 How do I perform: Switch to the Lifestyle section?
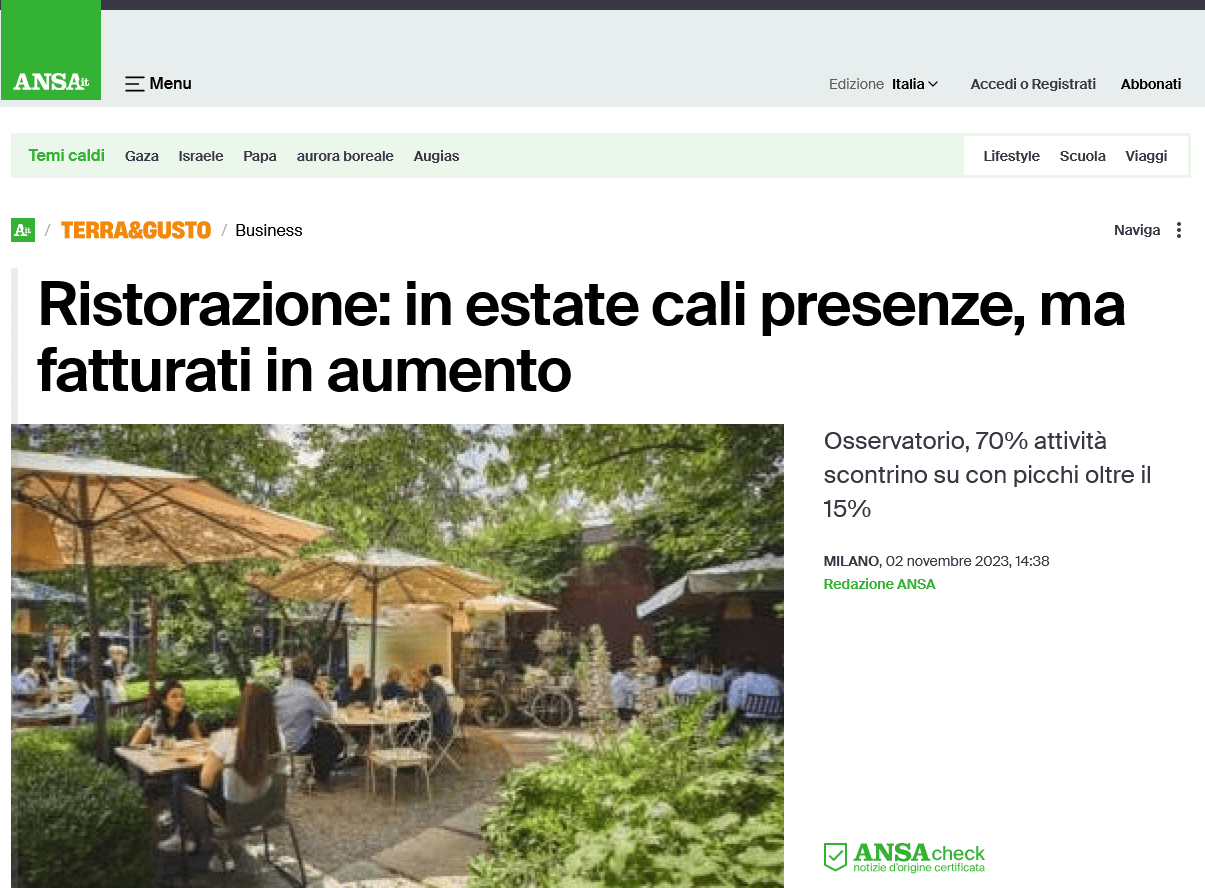click(x=1011, y=156)
